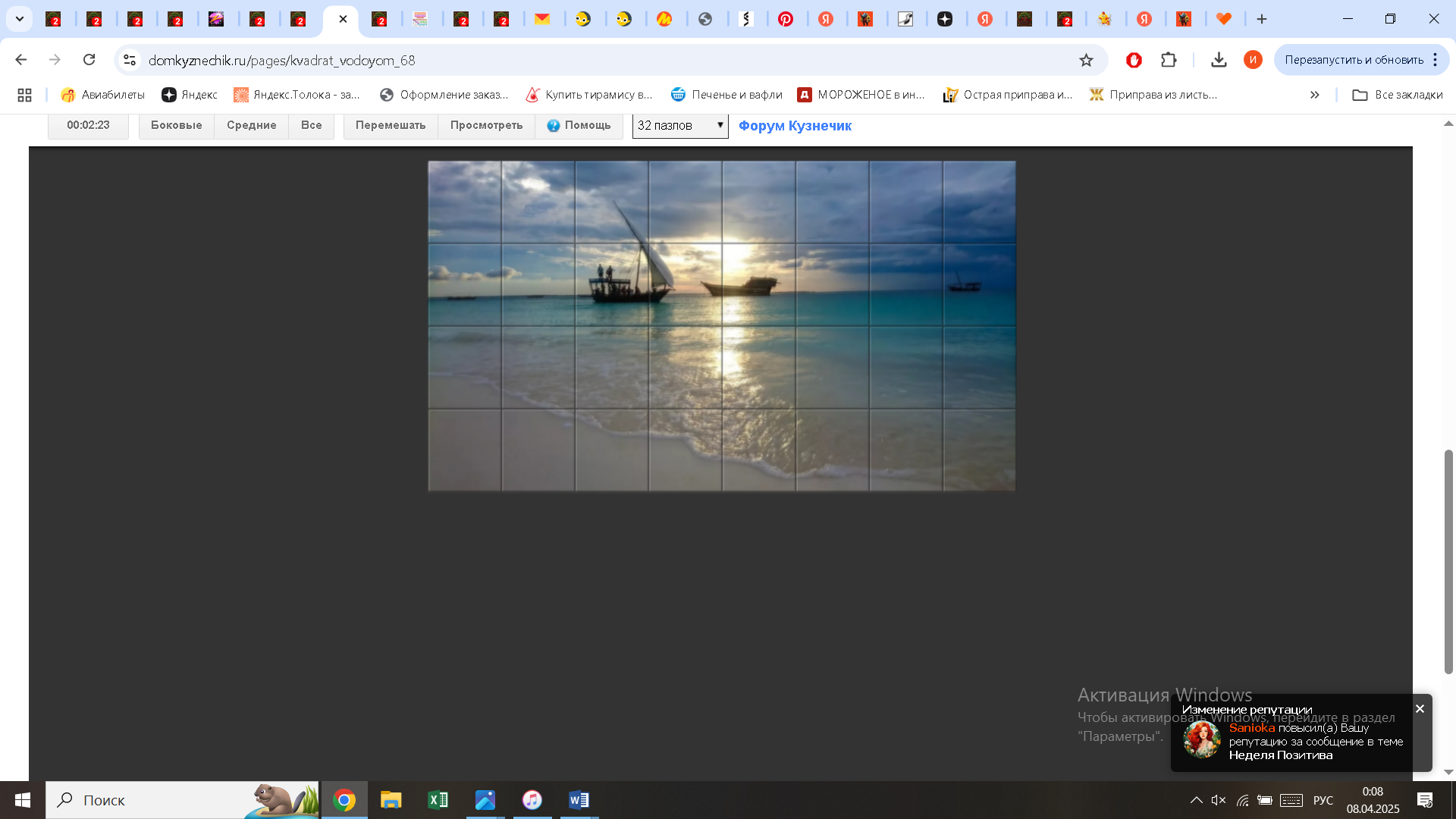Bookmark this page with the star icon

pos(1086,60)
